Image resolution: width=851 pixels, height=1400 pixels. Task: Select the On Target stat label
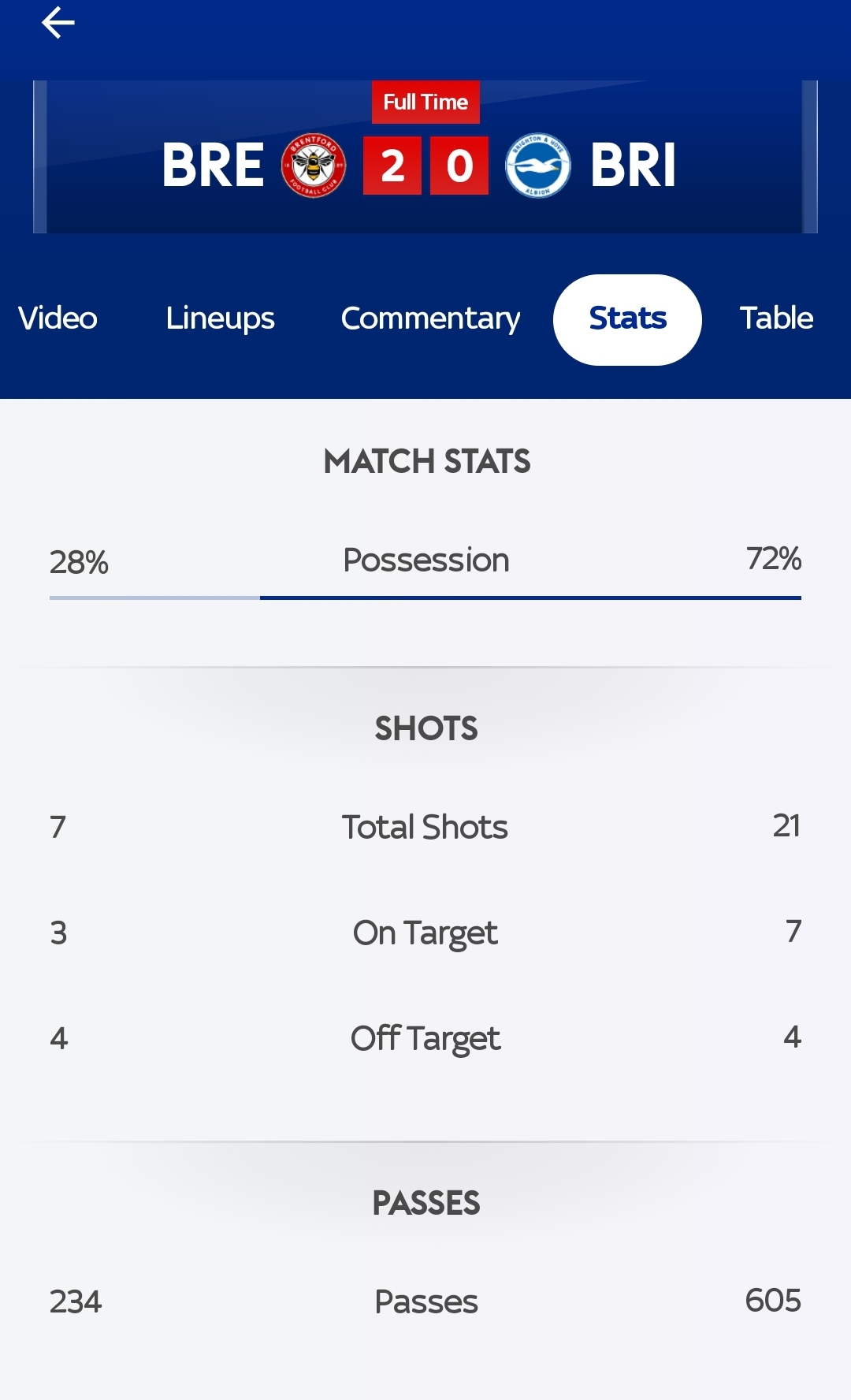click(425, 933)
